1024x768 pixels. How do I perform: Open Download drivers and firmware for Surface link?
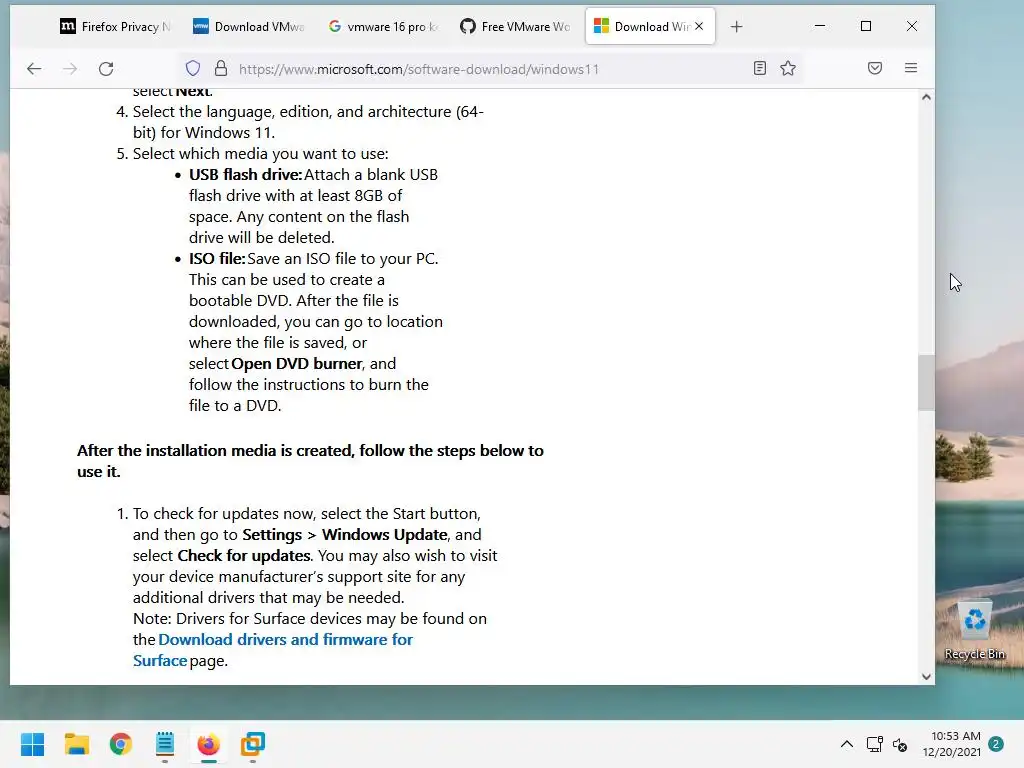(272, 650)
